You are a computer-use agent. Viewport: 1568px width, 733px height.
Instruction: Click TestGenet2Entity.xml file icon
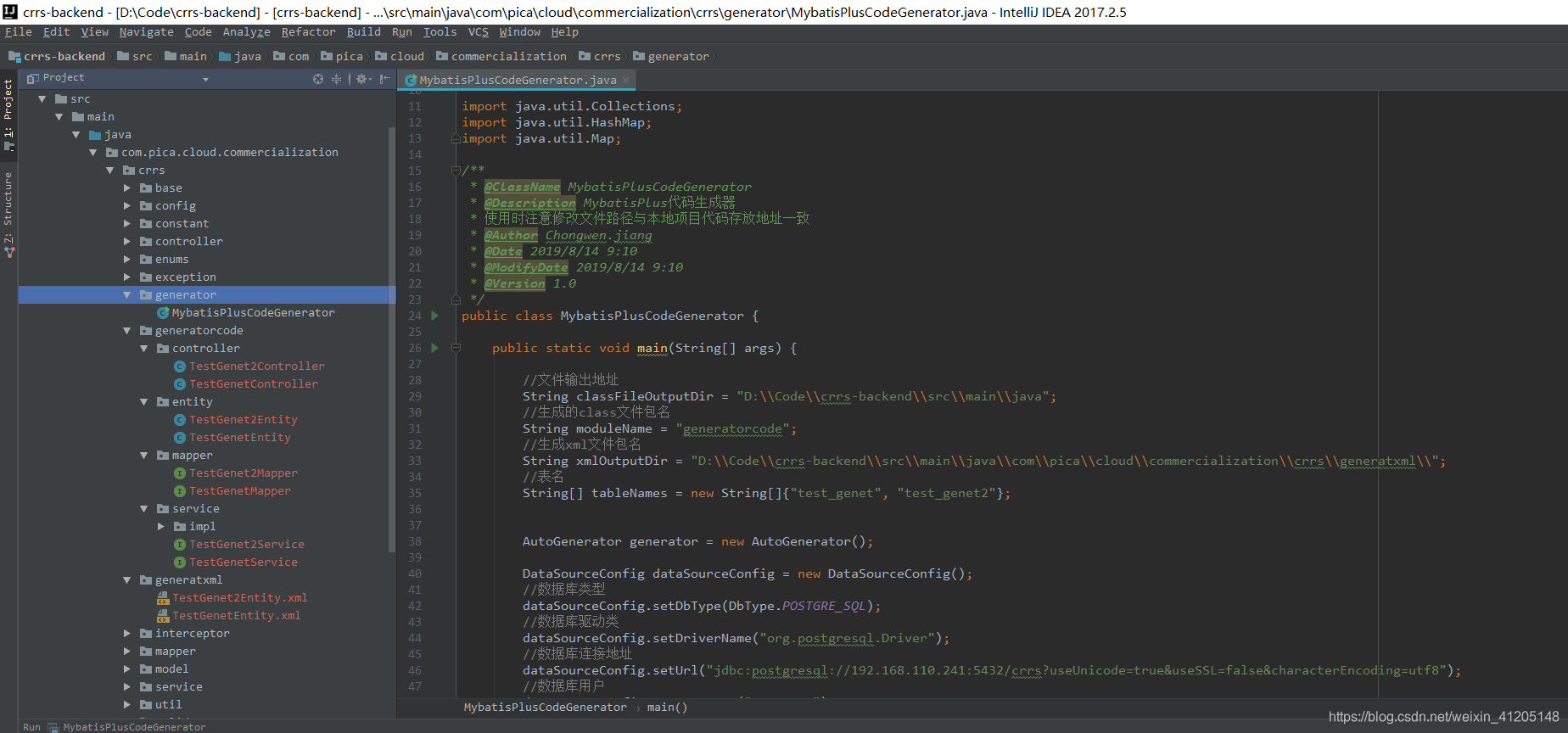(163, 598)
